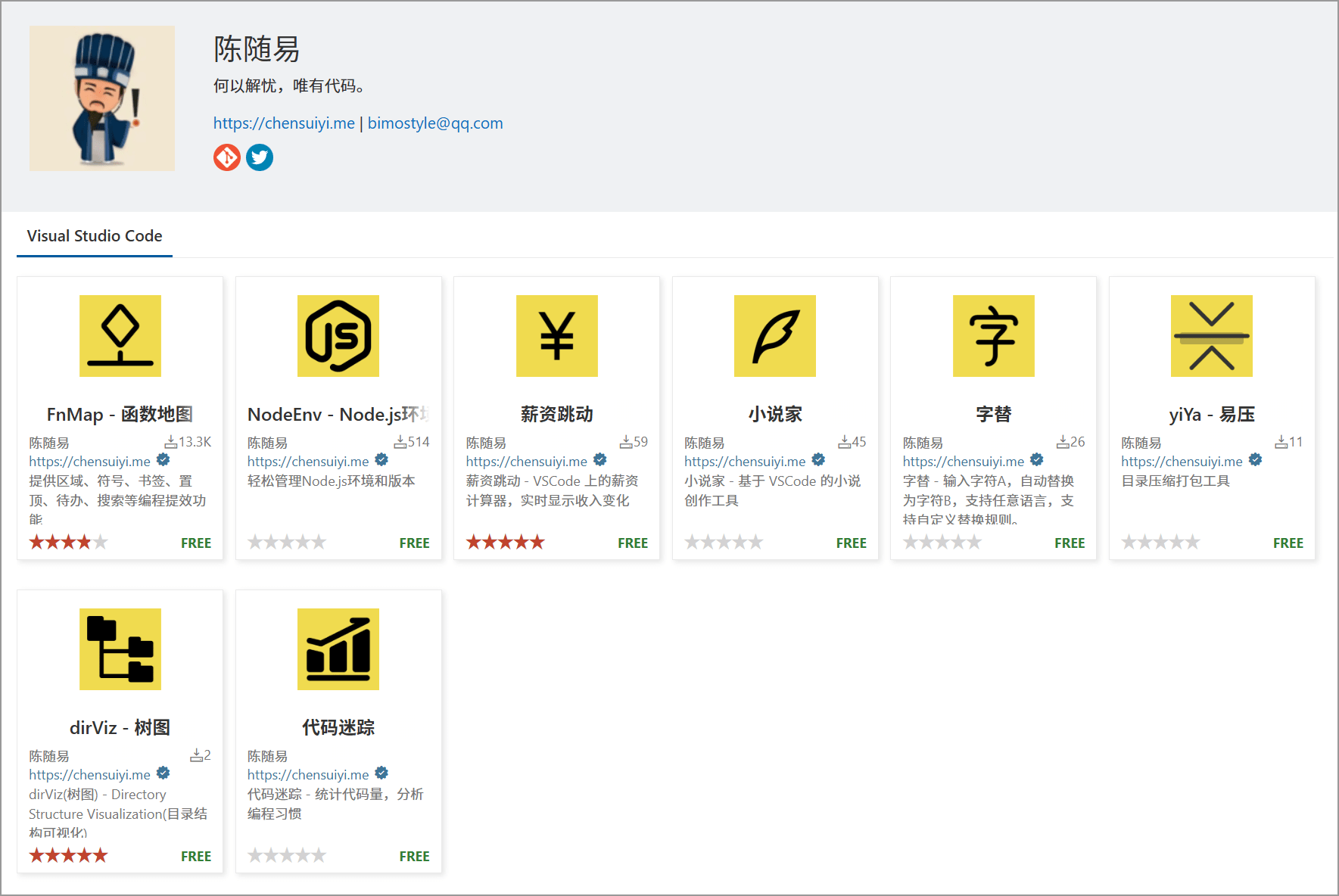Open the publisher's Git repository icon
Viewport: 1339px width, 896px height.
[x=227, y=157]
